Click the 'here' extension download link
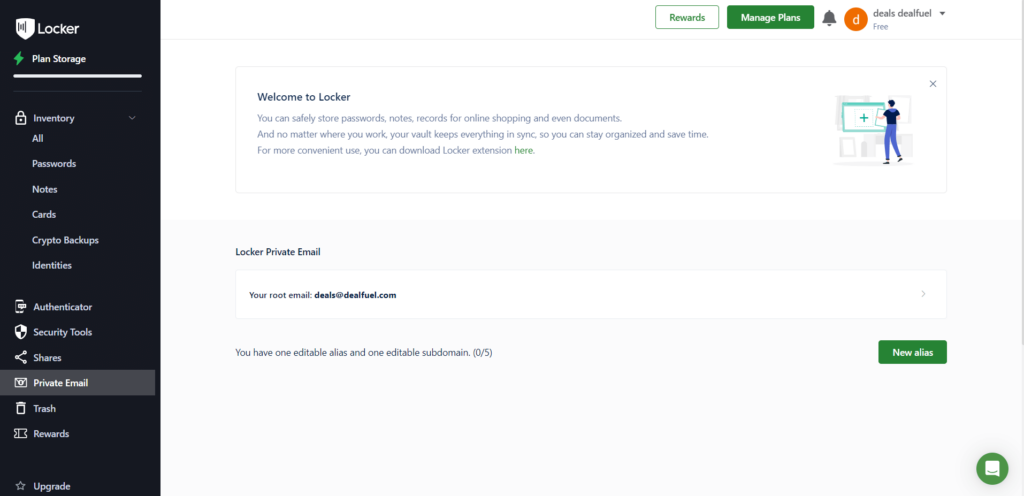Viewport: 1024px width, 496px height. click(x=524, y=150)
